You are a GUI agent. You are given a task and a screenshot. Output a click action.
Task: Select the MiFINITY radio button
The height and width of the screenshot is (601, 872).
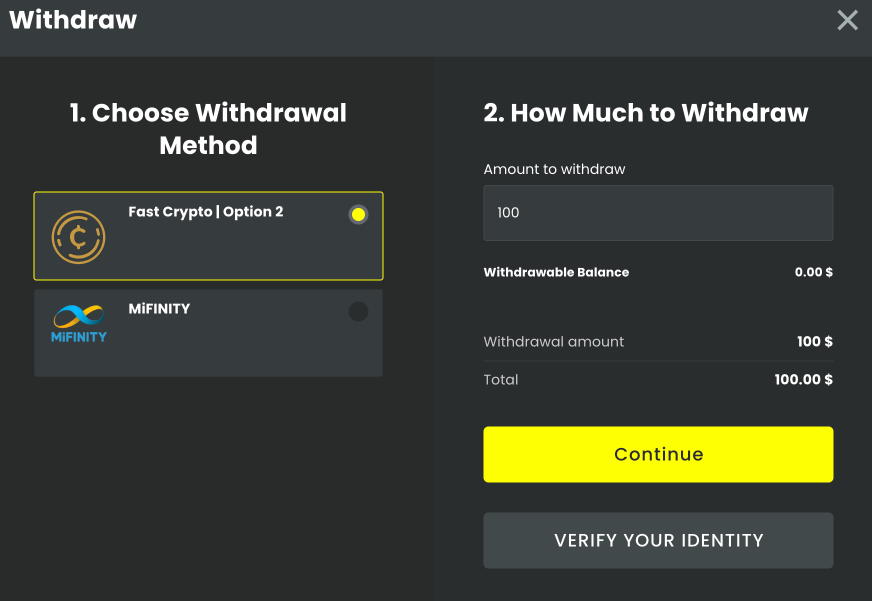[358, 312]
